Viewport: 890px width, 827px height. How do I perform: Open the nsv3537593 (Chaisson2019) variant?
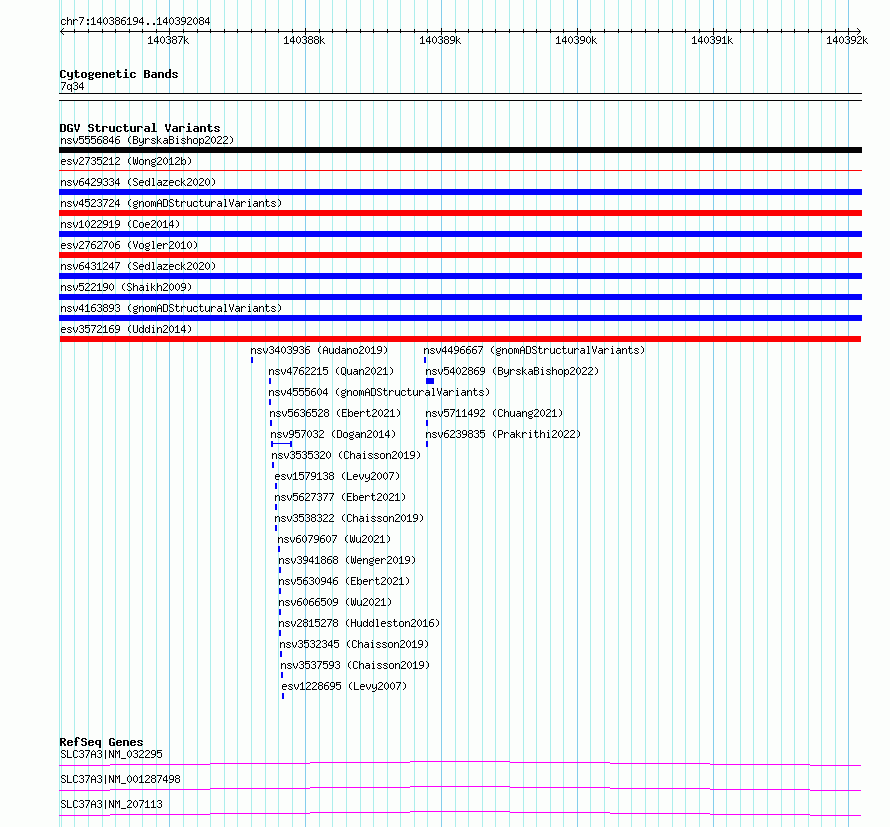[x=355, y=665]
